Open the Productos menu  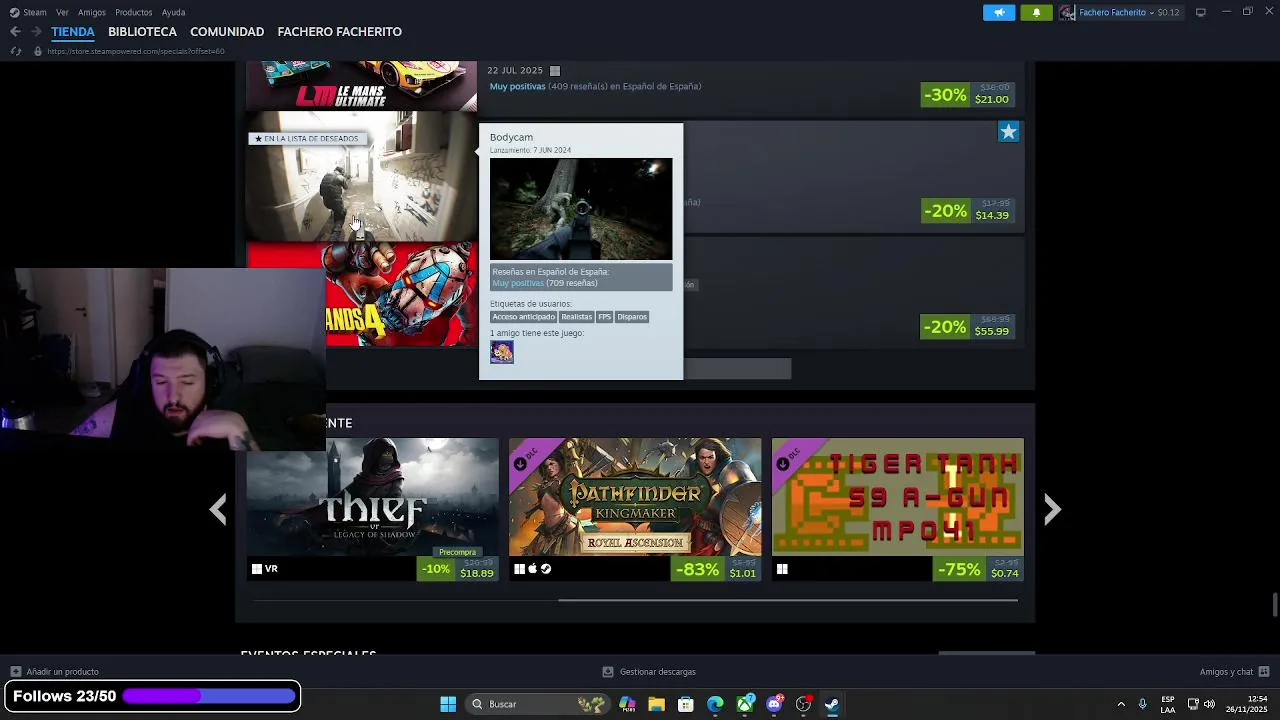coord(133,12)
